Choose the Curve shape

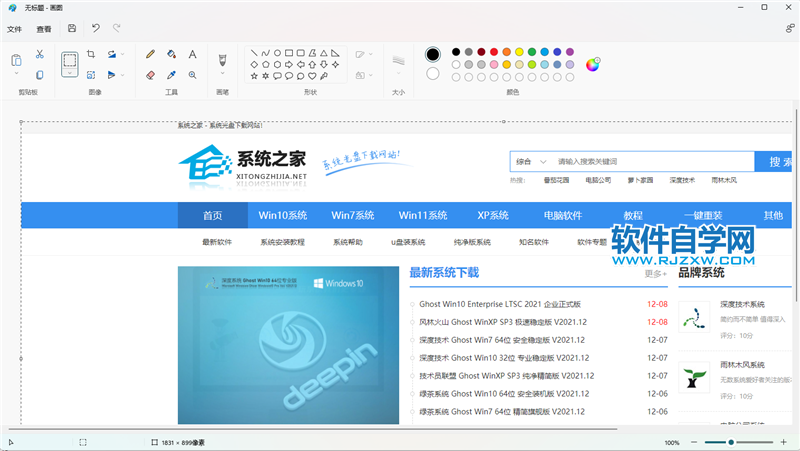265,53
